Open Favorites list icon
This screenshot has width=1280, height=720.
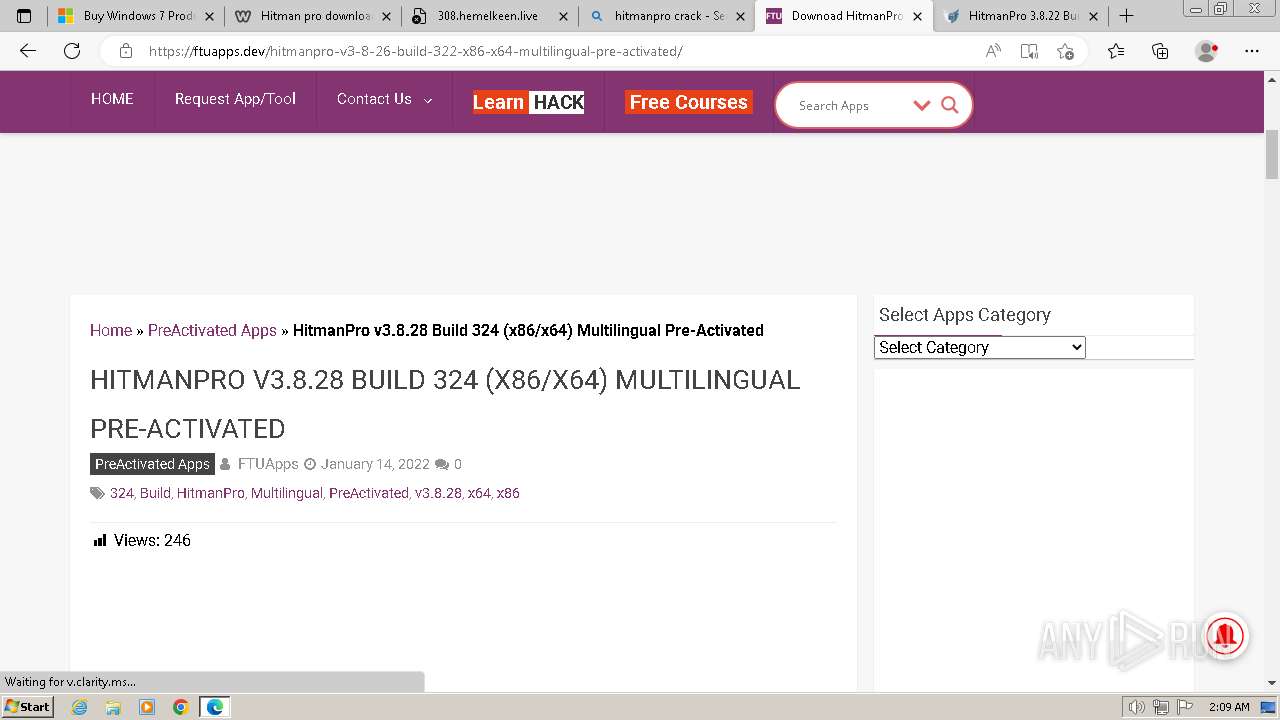pos(1116,51)
